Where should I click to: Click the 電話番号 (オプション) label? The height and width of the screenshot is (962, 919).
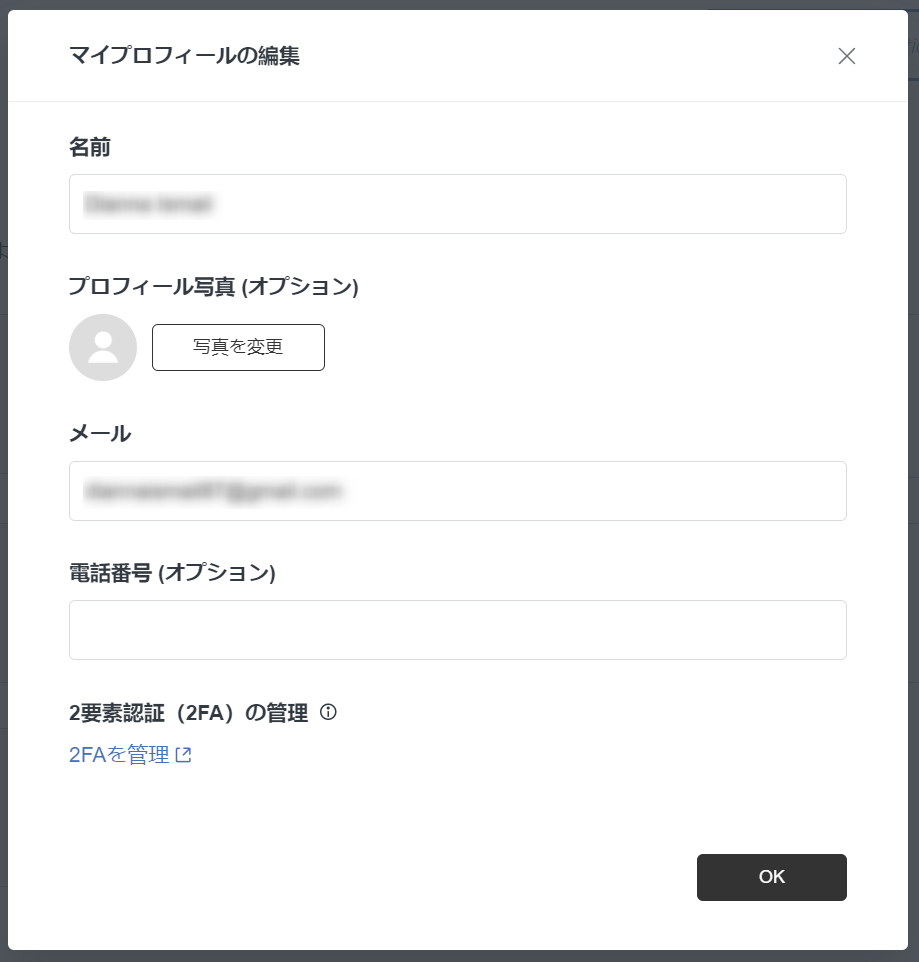tap(172, 573)
